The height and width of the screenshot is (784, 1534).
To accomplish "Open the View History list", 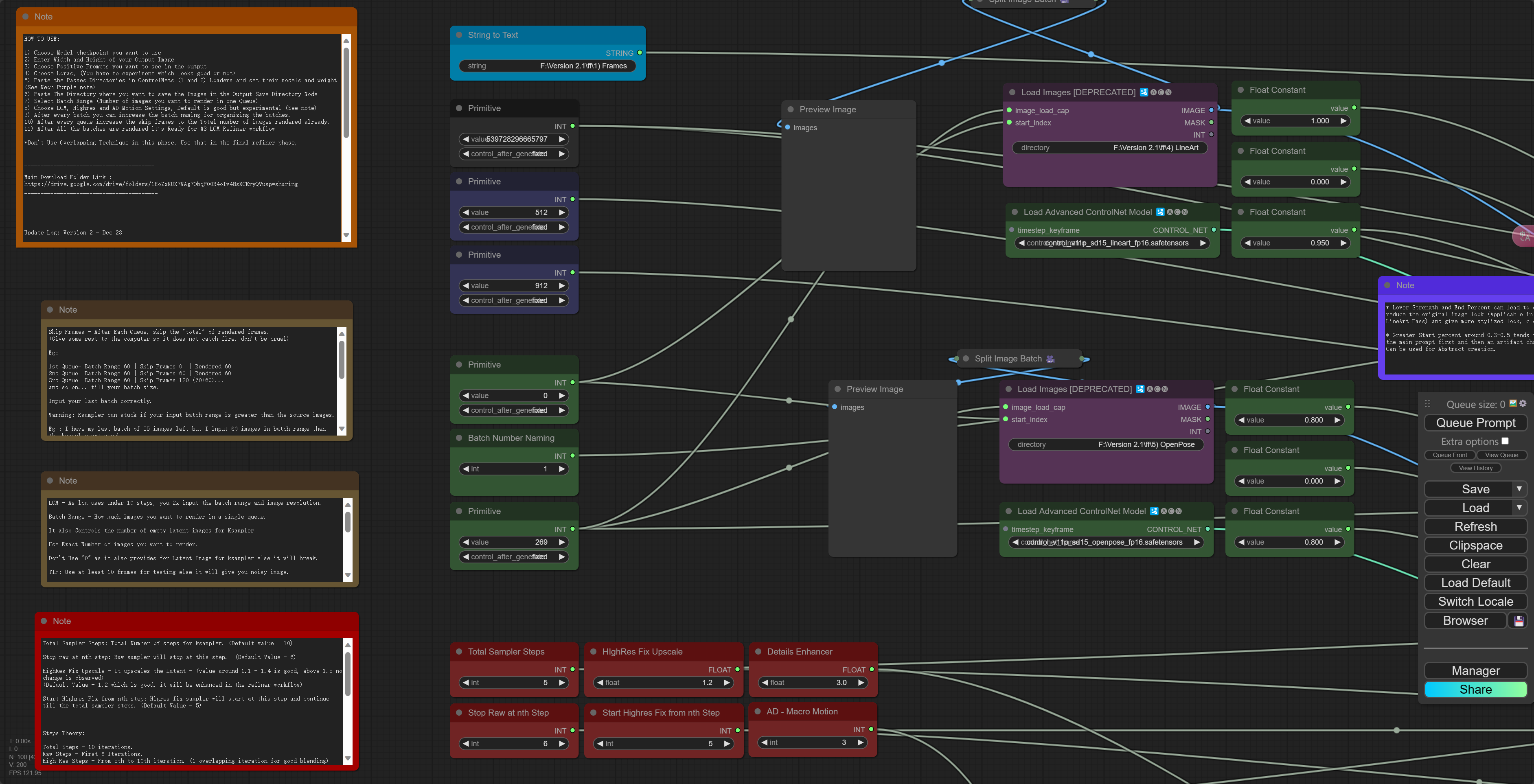I will [1475, 468].
